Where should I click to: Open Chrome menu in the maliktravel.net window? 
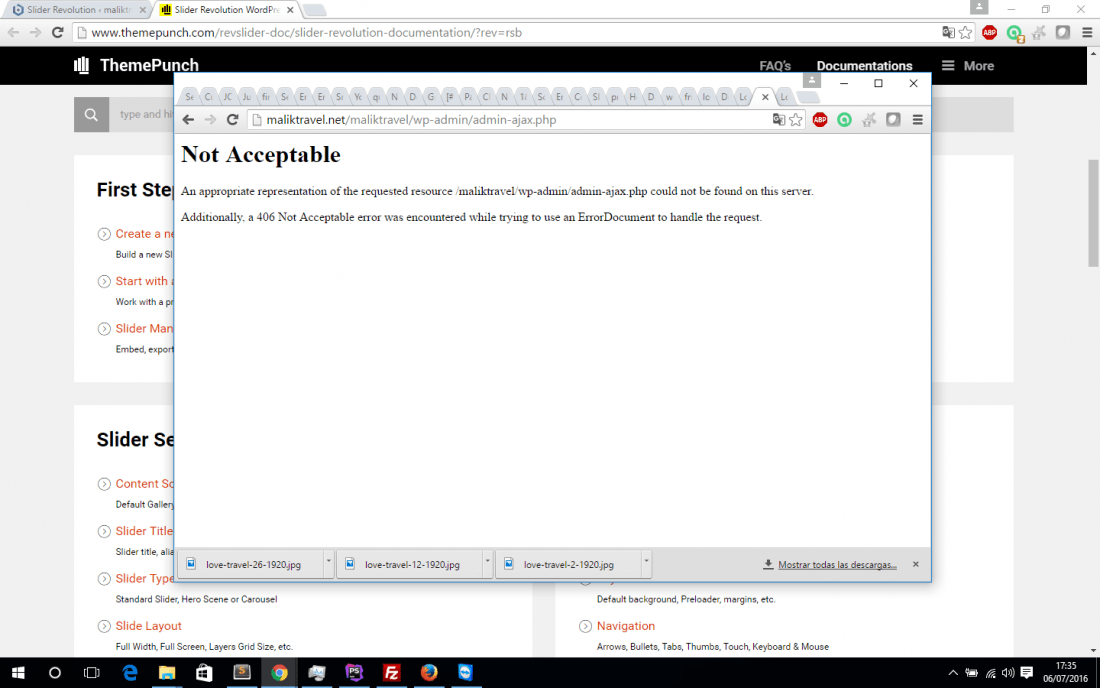pyautogui.click(x=918, y=120)
